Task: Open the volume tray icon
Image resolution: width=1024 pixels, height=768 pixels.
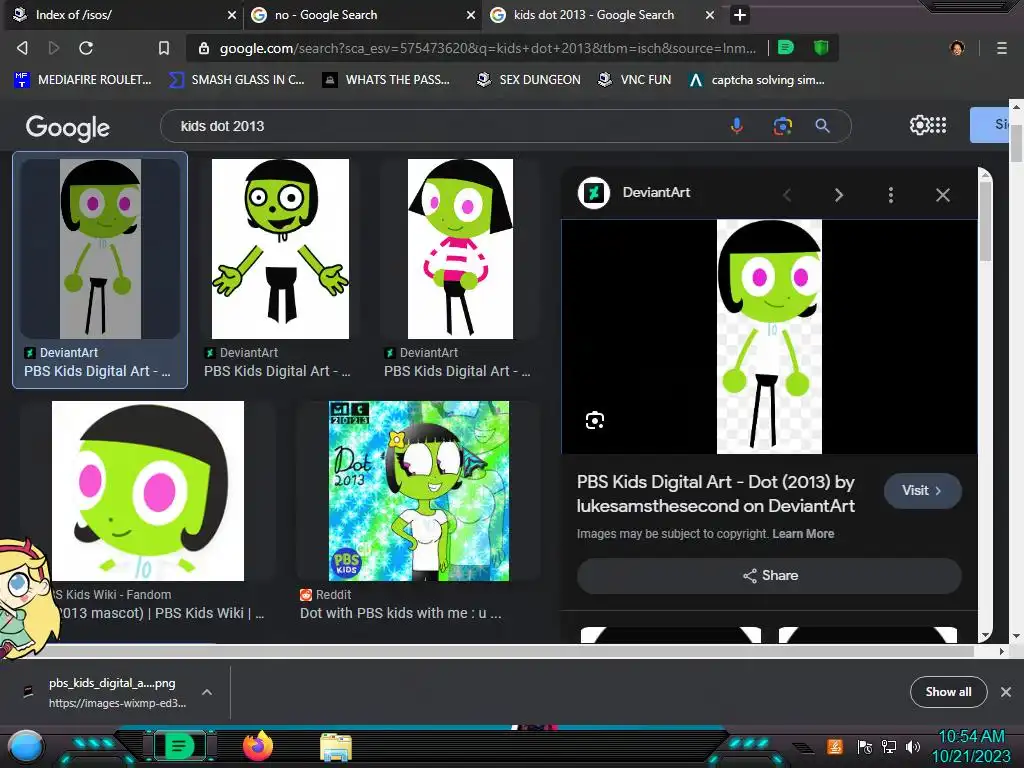Action: [x=913, y=746]
